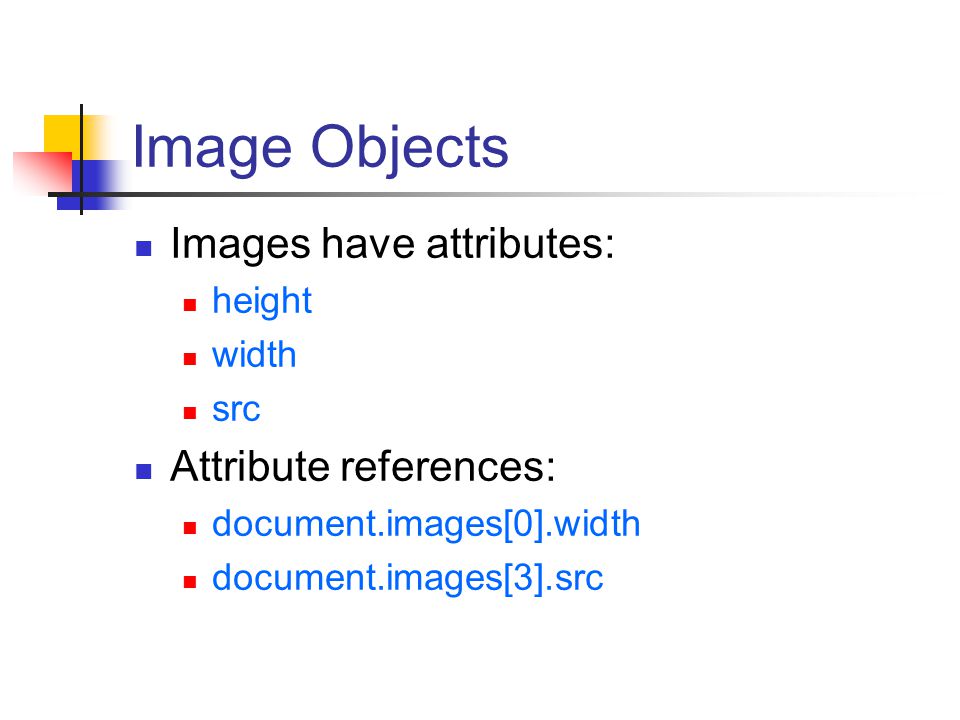Screen dimensions: 960x720
Task: Click the vertical black line in logo
Action: [x=81, y=159]
